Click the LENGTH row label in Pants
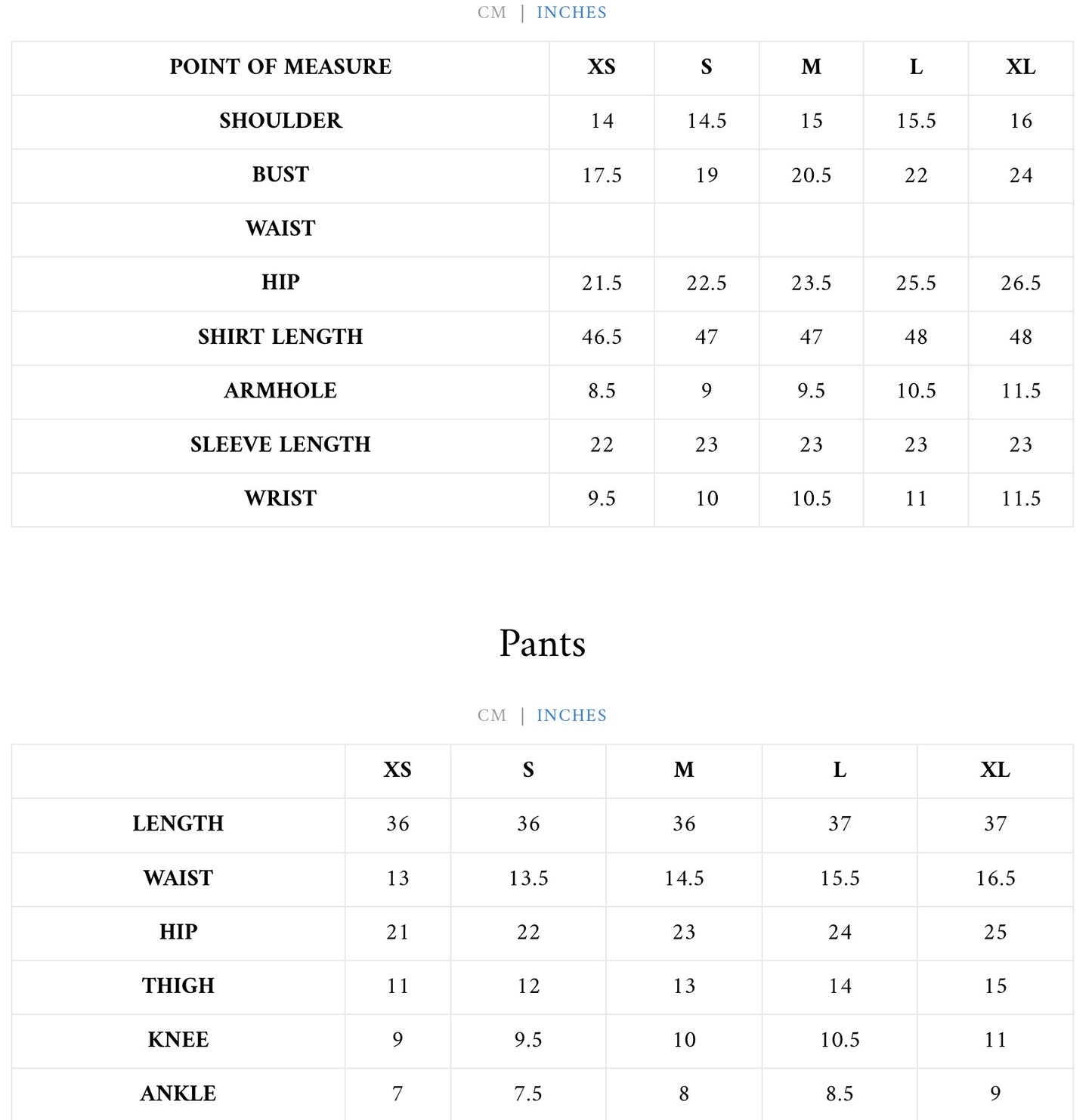Viewport: 1092px width, 1120px height. pyautogui.click(x=178, y=824)
